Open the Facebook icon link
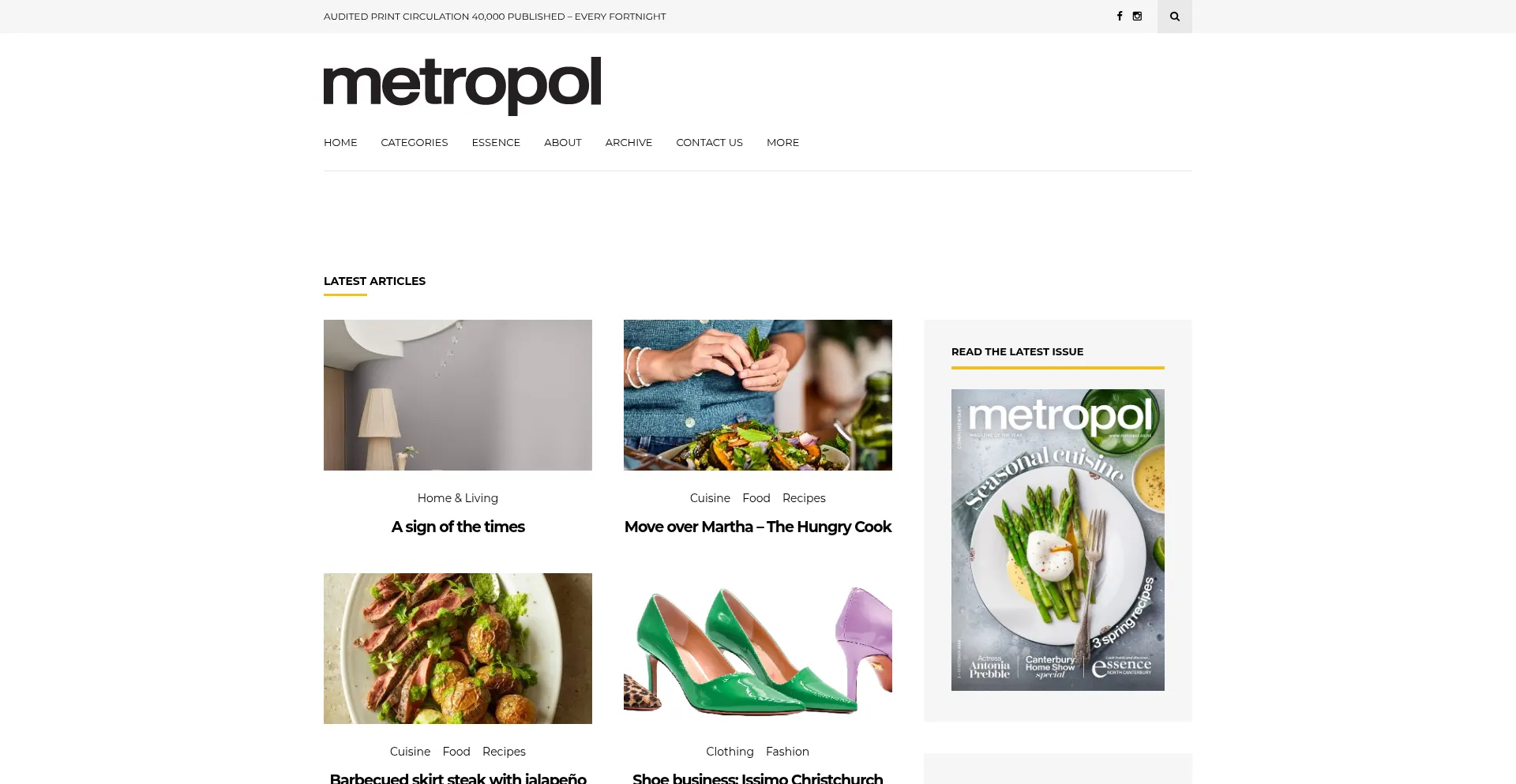The width and height of the screenshot is (1516, 784). 1119,16
